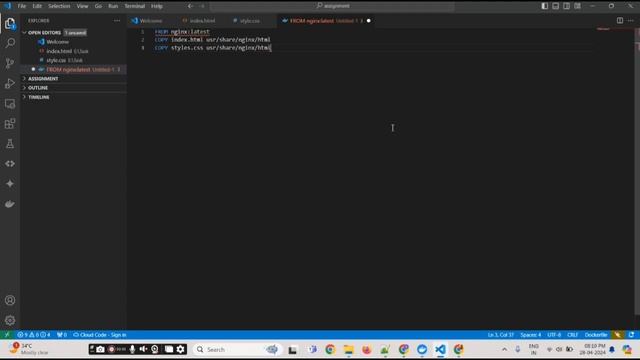
Task: Click the remote window indicator in status bar
Action: click(7, 335)
